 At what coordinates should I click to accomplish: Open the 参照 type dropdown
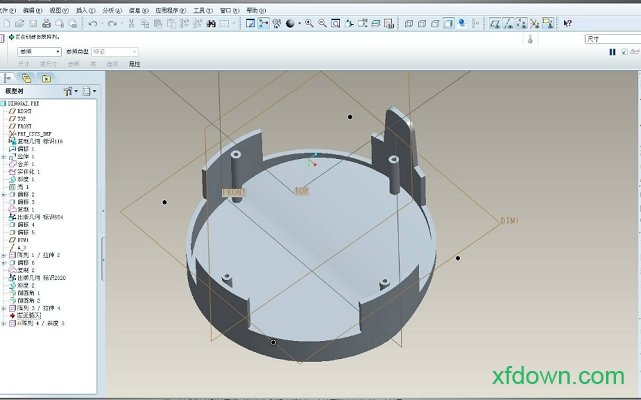pyautogui.click(x=58, y=51)
